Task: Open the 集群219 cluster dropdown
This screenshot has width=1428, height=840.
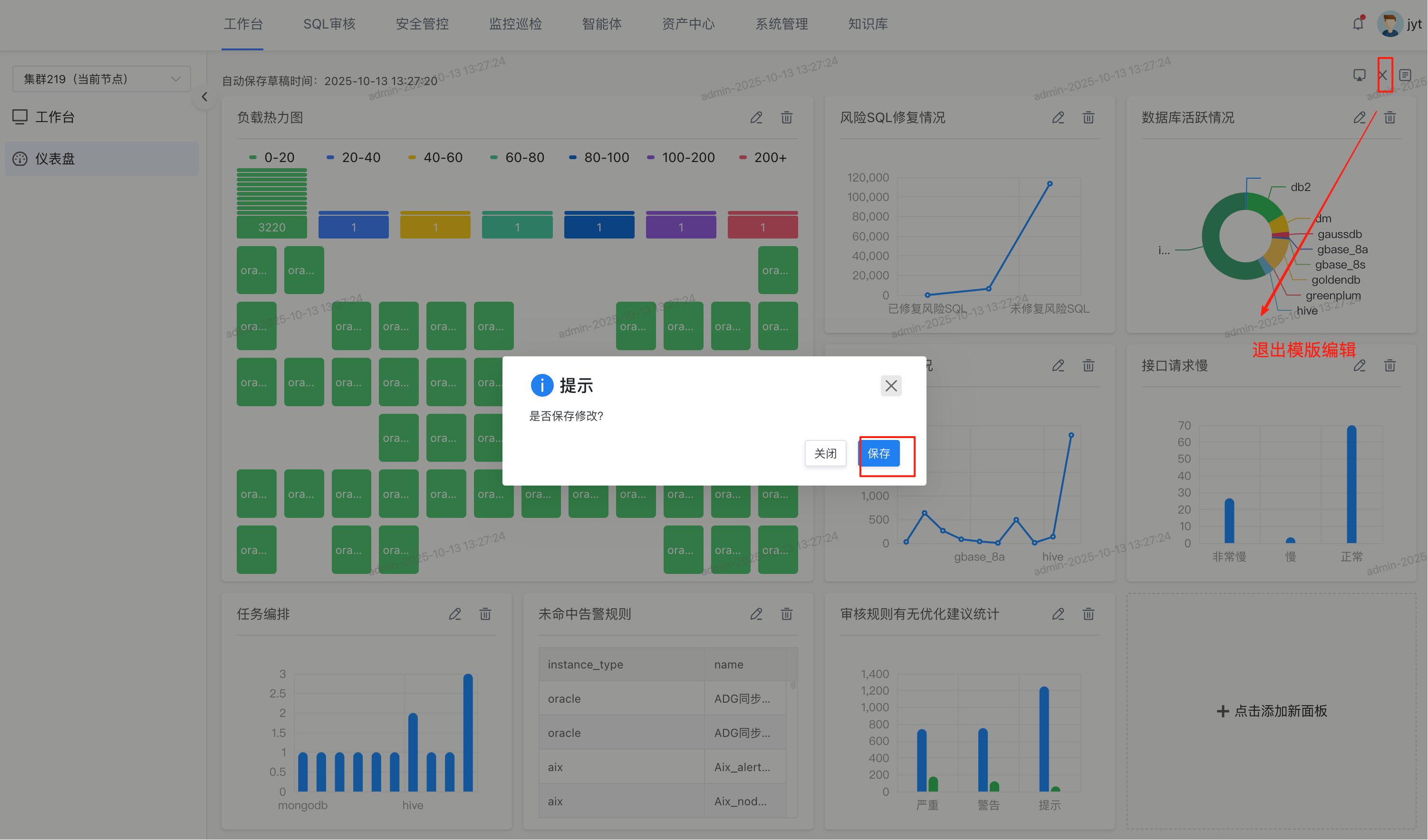Action: click(x=101, y=79)
